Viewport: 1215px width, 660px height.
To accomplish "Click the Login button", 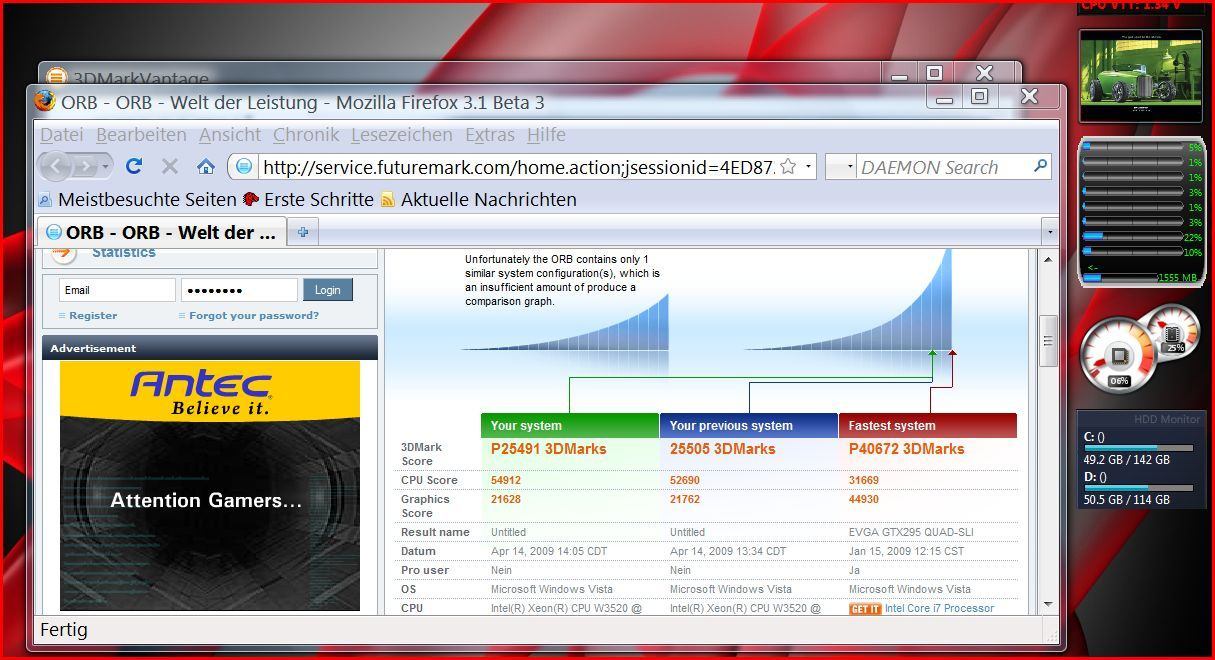I will click(328, 289).
